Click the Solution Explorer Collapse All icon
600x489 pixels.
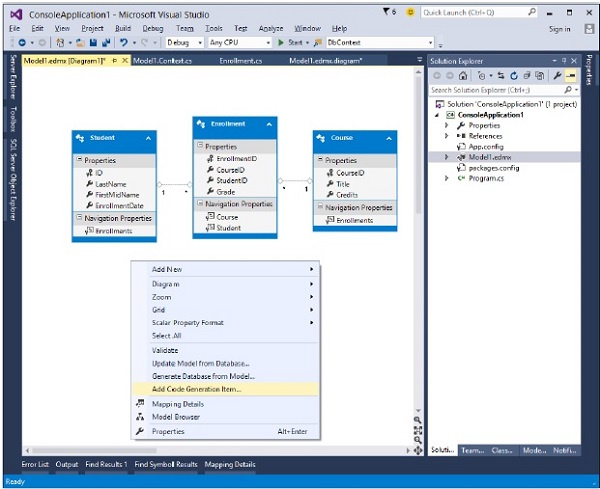point(527,76)
